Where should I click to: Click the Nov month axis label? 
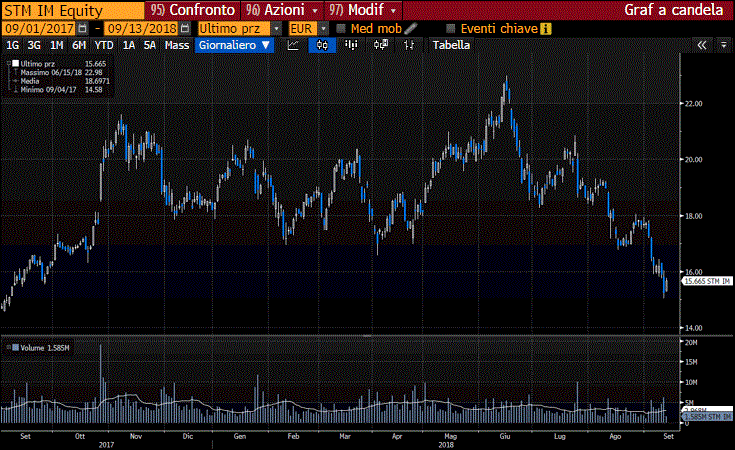point(135,436)
